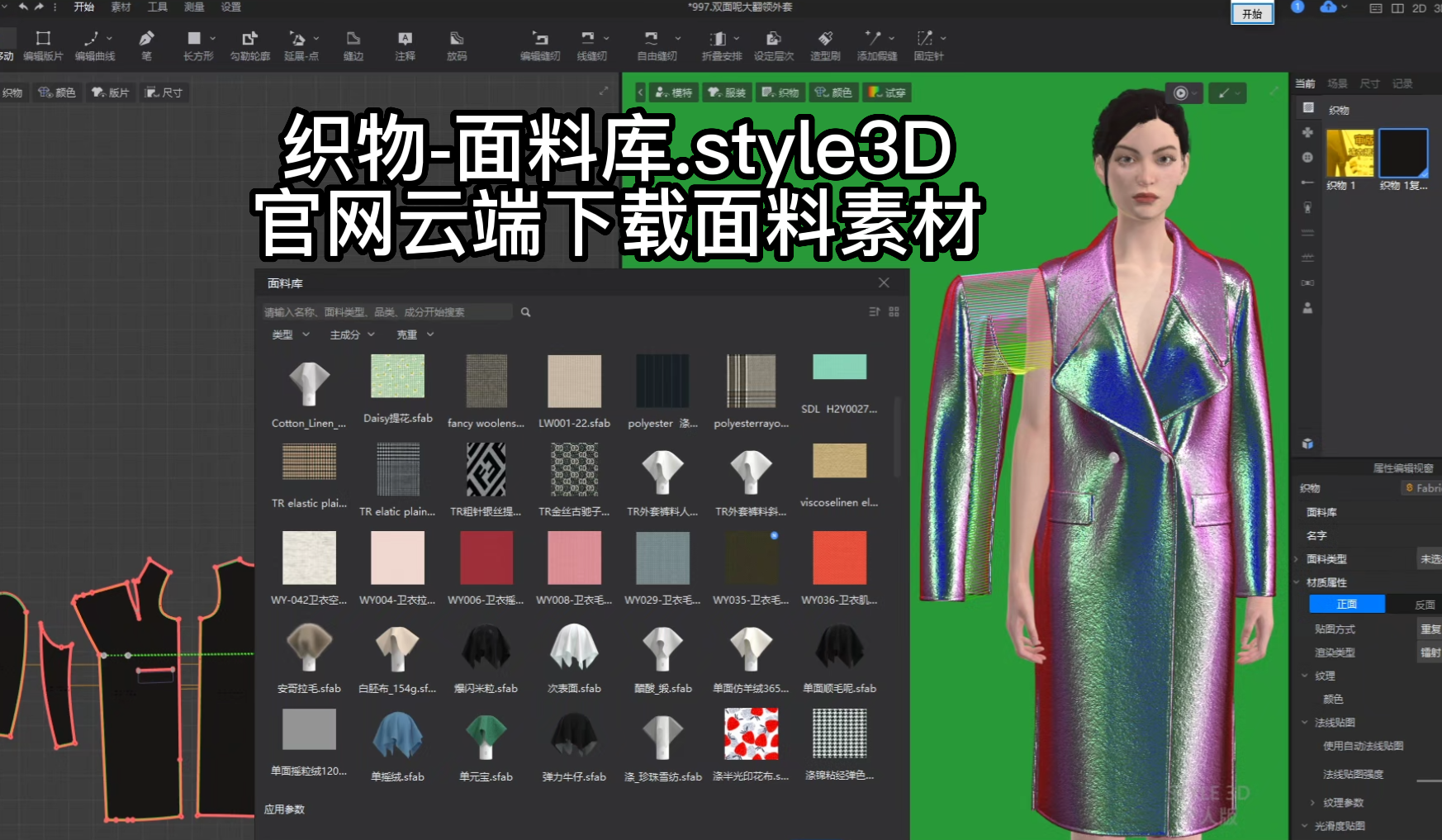Select the 勾勒轮廓 trace outline tool
Viewport: 1442px width, 840px height.
click(250, 45)
